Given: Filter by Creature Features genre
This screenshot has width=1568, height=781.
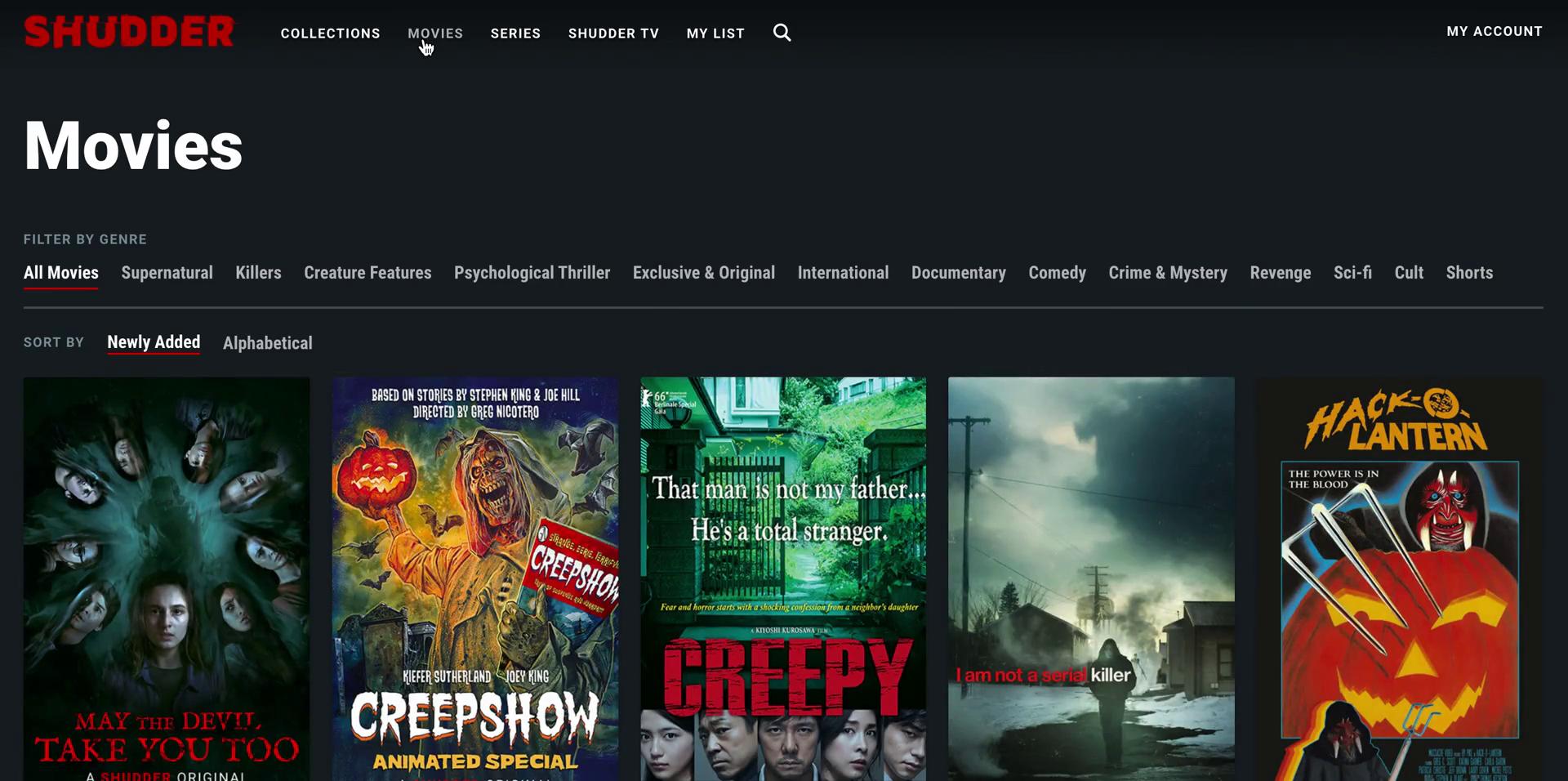Looking at the screenshot, I should pyautogui.click(x=367, y=273).
